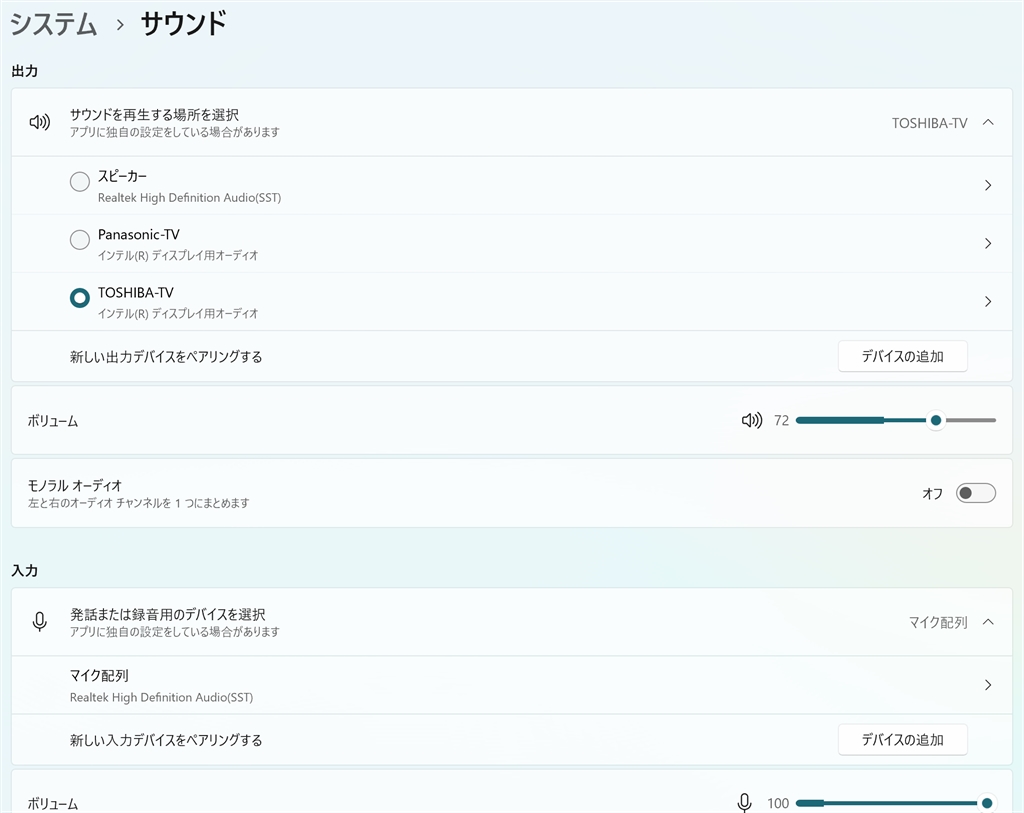This screenshot has height=813, width=1024.
Task: Click the サウンド page title
Action: [184, 24]
